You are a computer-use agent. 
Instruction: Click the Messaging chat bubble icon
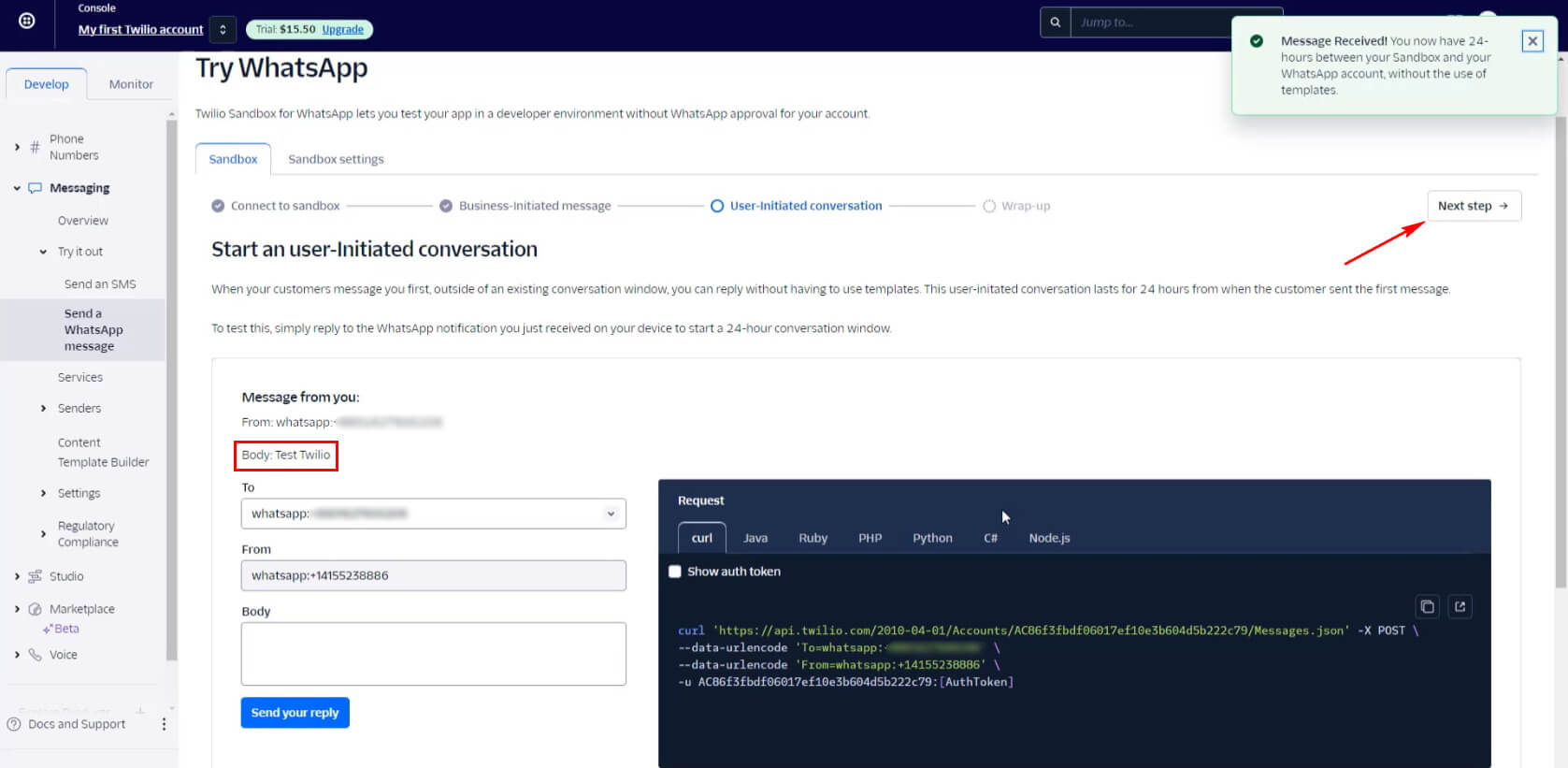point(36,188)
